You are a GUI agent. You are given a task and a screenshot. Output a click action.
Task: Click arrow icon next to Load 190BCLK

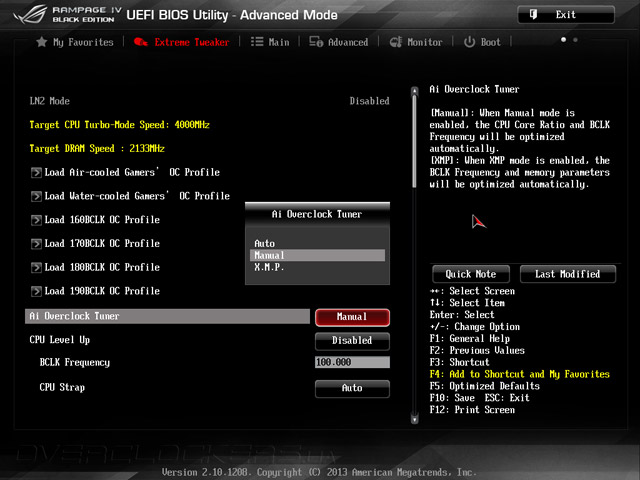[36, 291]
